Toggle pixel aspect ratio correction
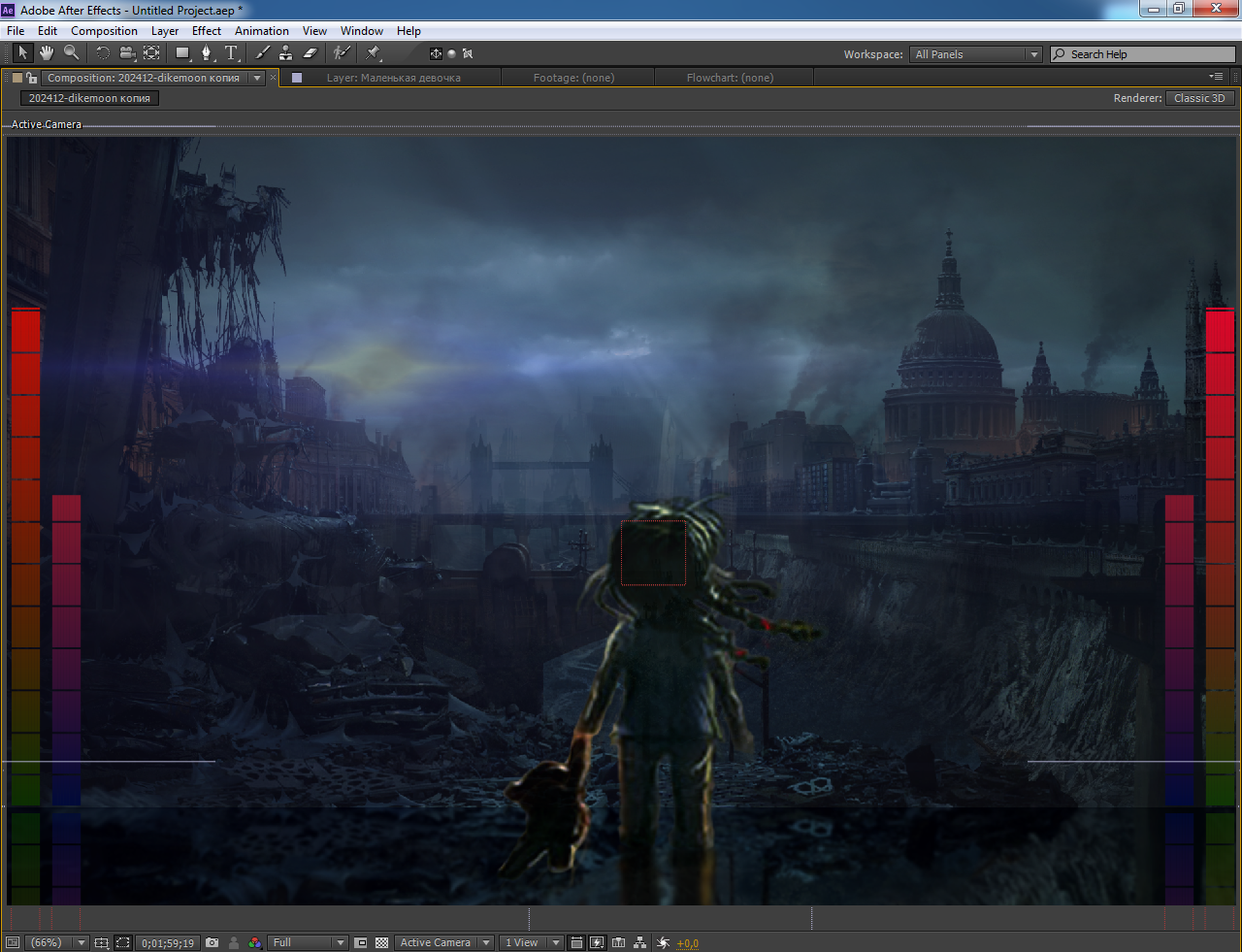 (x=576, y=942)
